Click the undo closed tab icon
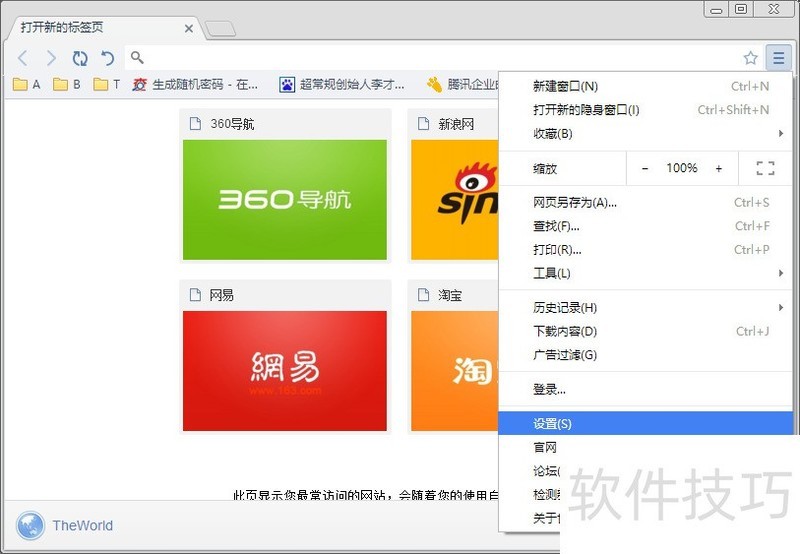 point(108,58)
